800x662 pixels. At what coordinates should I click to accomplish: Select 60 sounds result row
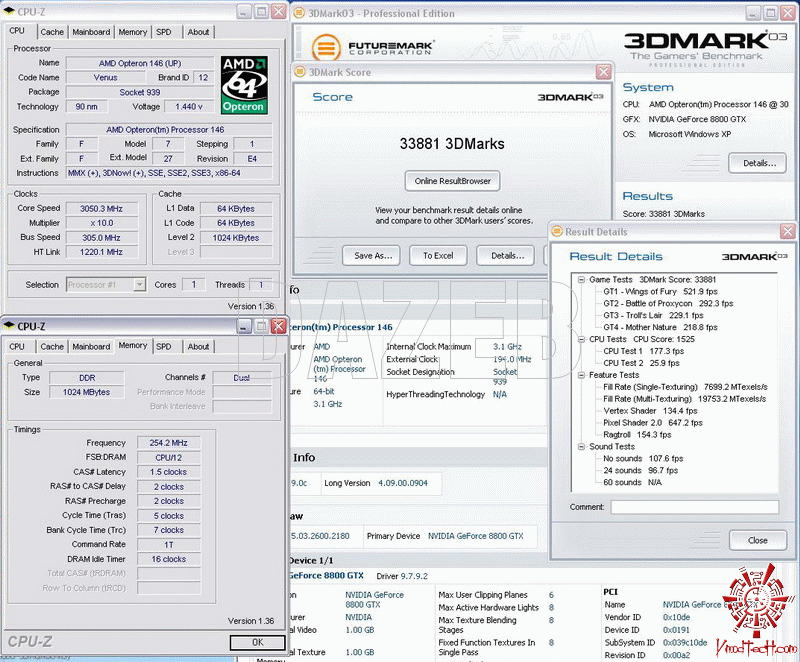pyautogui.click(x=632, y=482)
